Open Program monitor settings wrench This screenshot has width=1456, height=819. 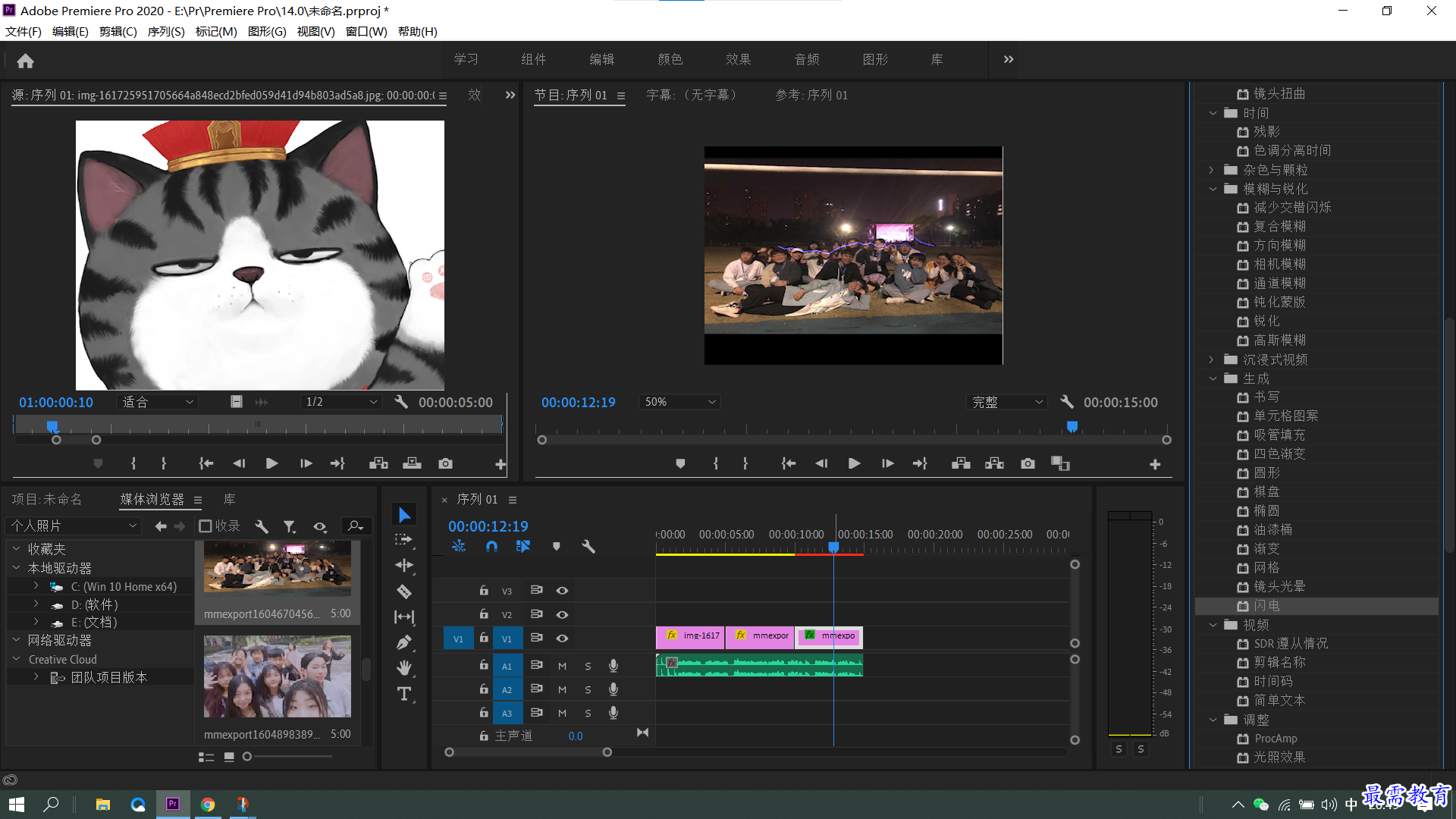coord(1066,402)
